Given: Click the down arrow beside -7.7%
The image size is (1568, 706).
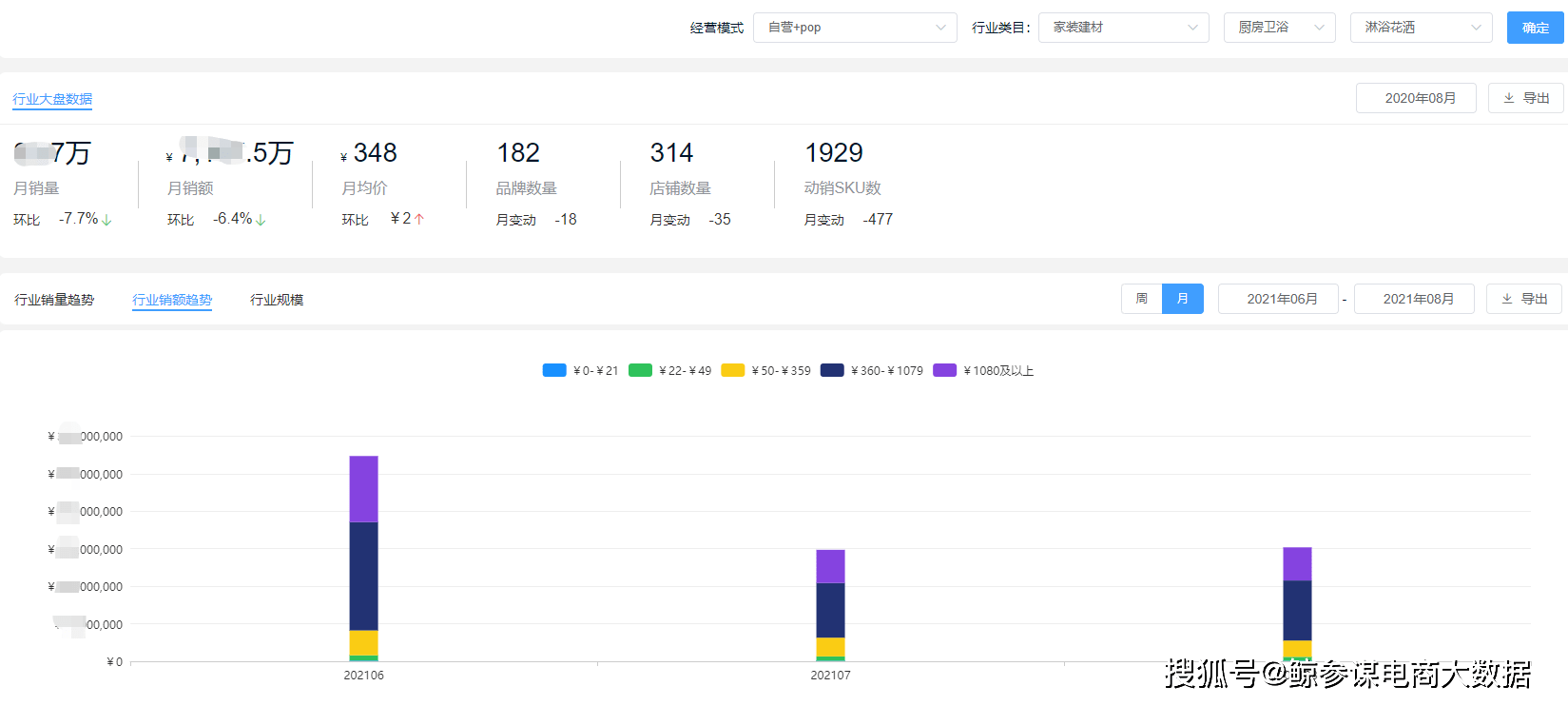Looking at the screenshot, I should click(x=106, y=220).
